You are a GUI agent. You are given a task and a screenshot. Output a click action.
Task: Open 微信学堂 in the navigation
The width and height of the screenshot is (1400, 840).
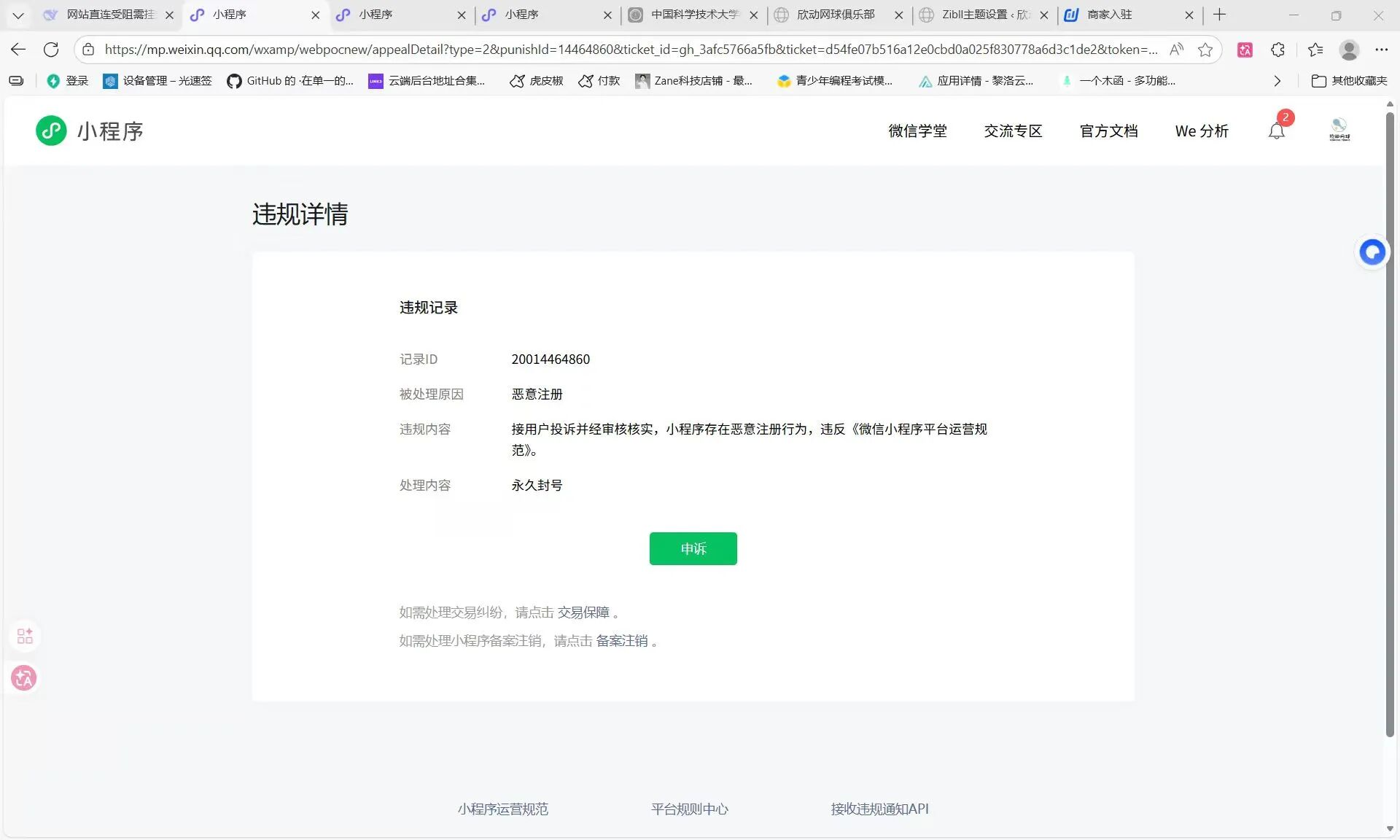click(x=917, y=131)
